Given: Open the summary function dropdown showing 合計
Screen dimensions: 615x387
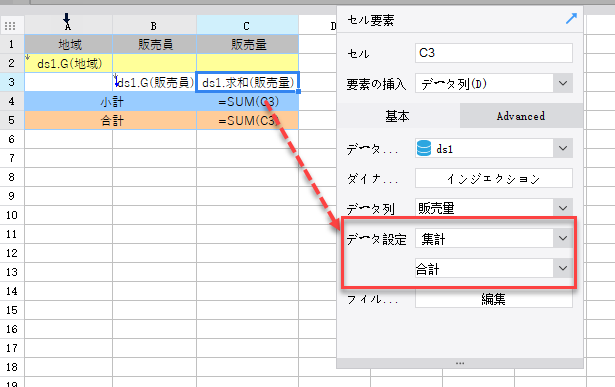Looking at the screenshot, I should point(563,269).
